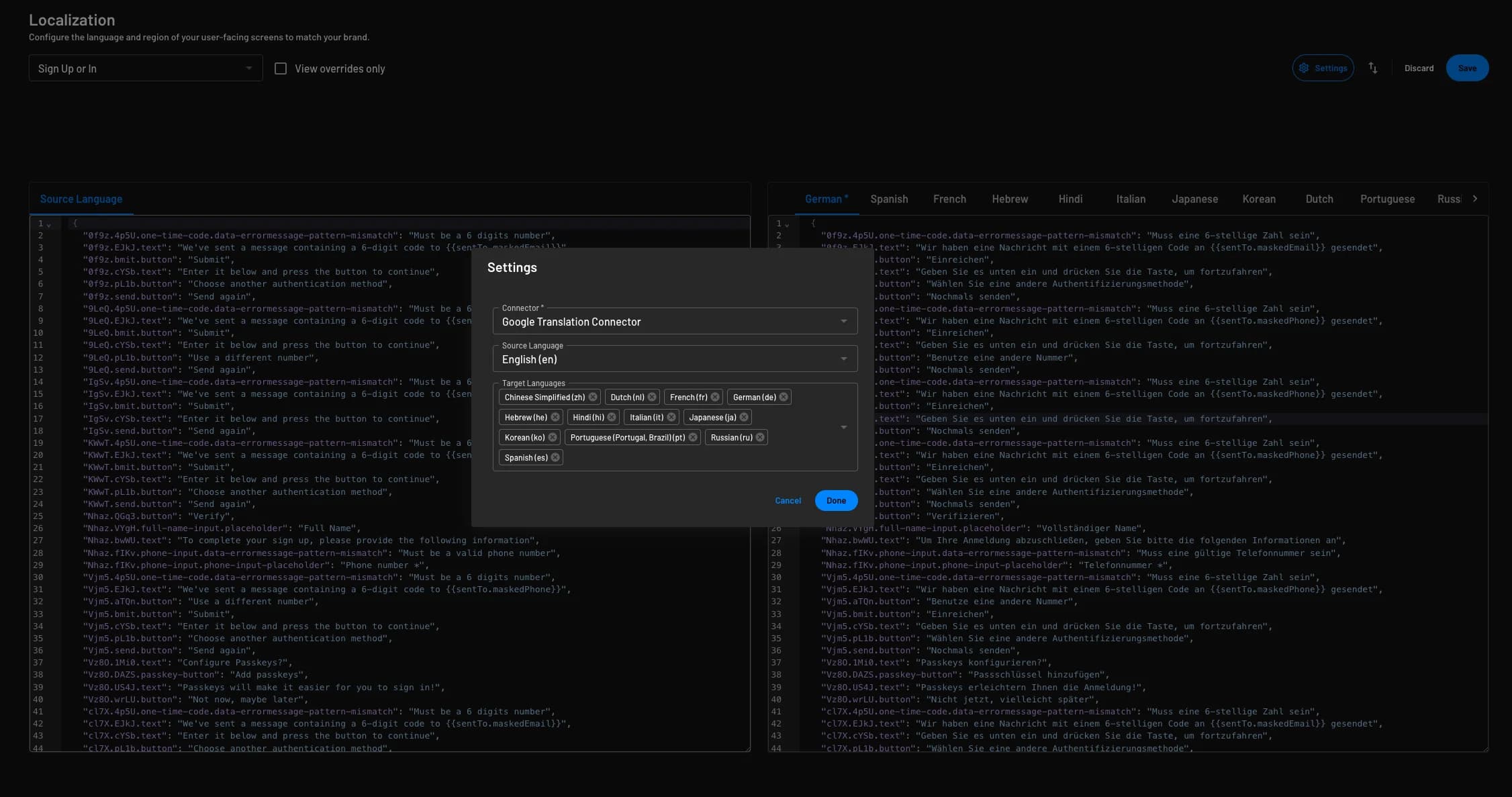Remove German (de) from target languages

(784, 397)
